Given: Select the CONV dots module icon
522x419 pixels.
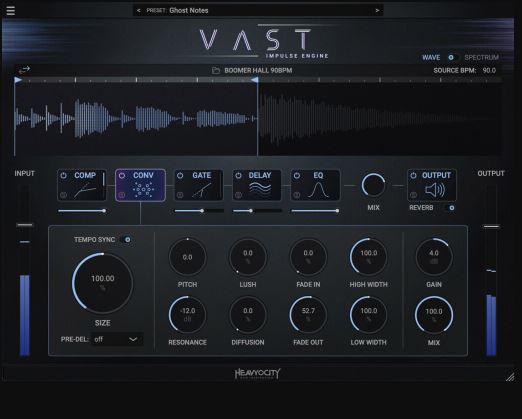Looking at the screenshot, I should [143, 190].
